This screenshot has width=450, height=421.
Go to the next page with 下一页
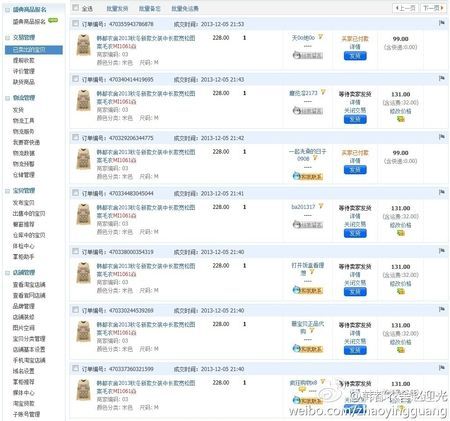point(433,8)
